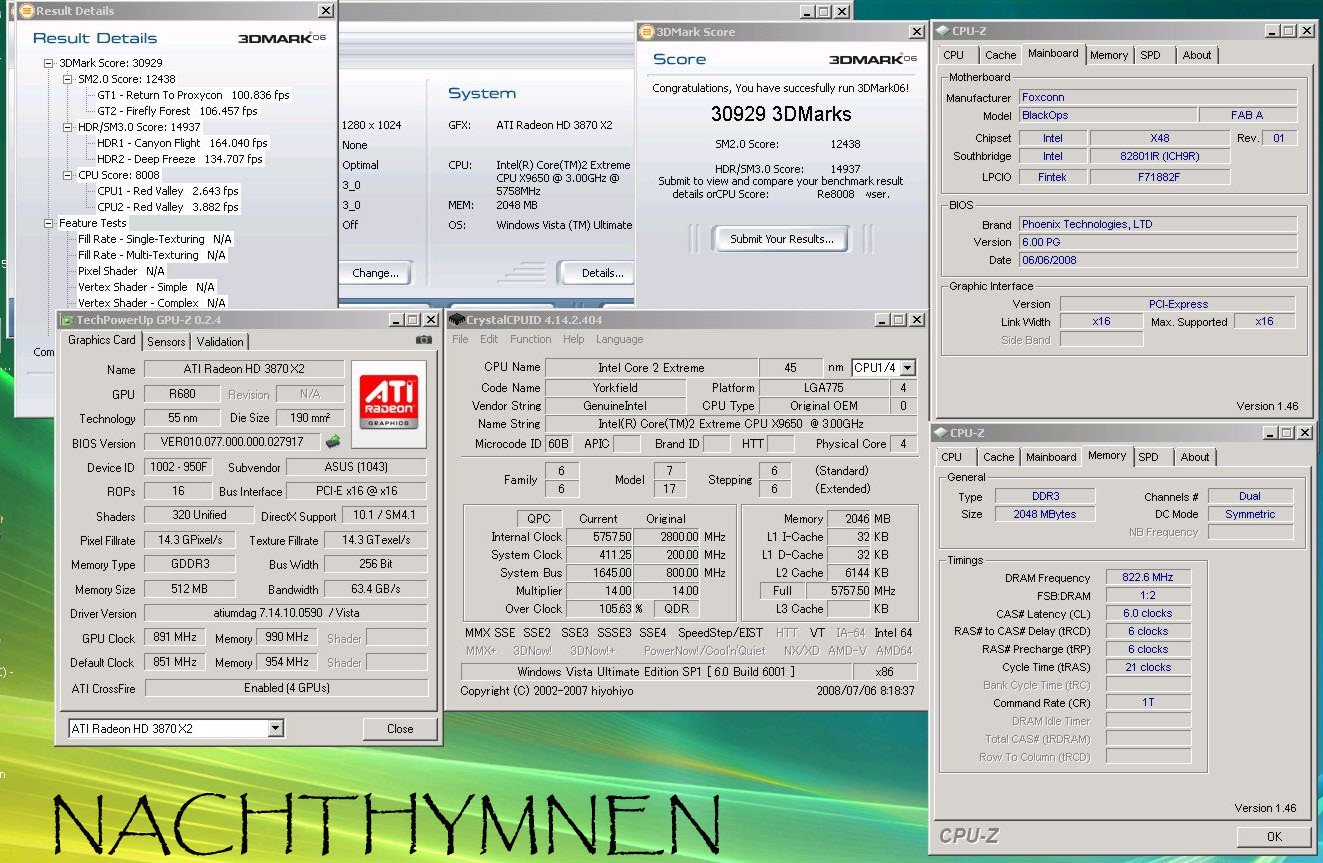
Task: Click the Close button in GPU-Z
Action: click(x=400, y=729)
